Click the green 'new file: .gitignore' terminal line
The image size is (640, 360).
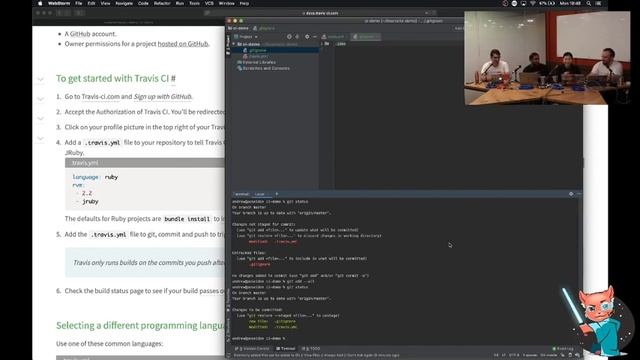click(272, 321)
